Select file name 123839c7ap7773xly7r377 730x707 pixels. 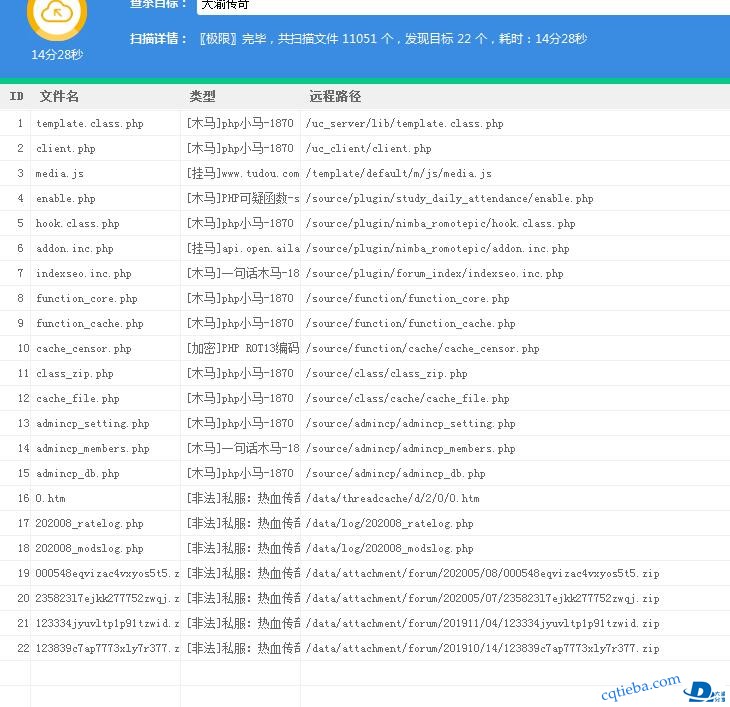pos(107,648)
